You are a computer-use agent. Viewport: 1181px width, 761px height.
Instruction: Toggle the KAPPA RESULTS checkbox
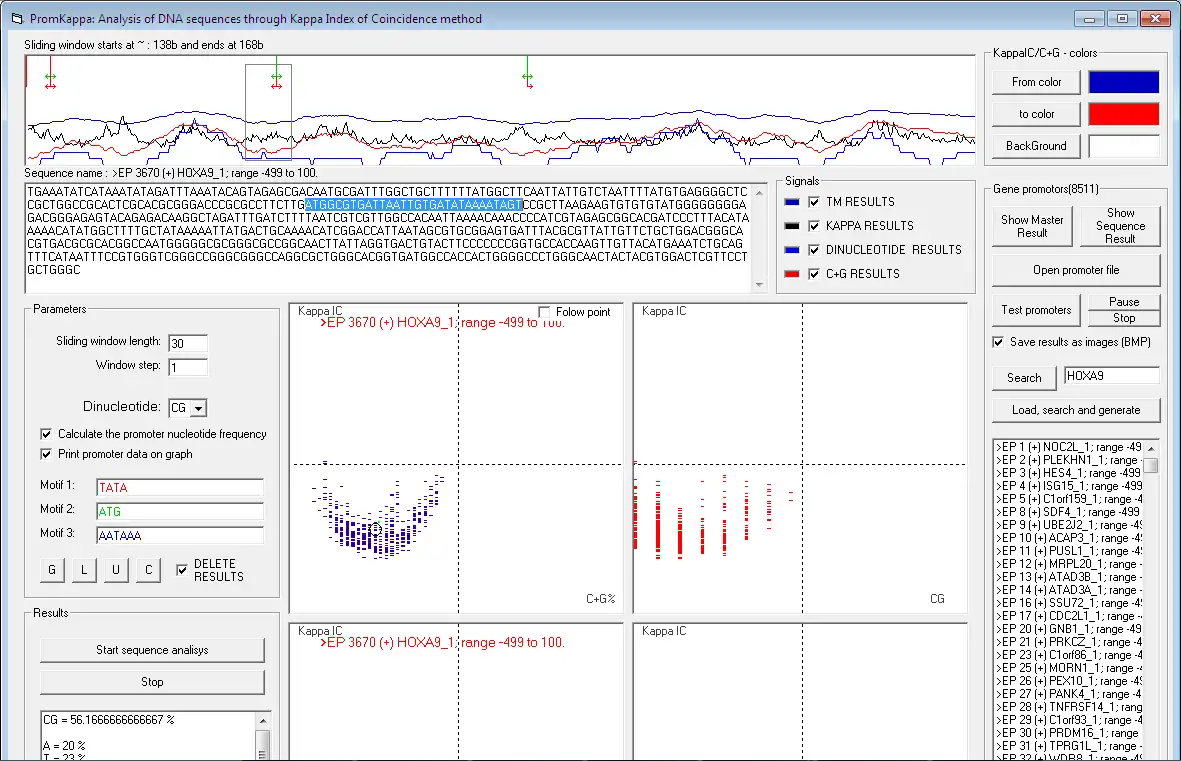click(813, 226)
